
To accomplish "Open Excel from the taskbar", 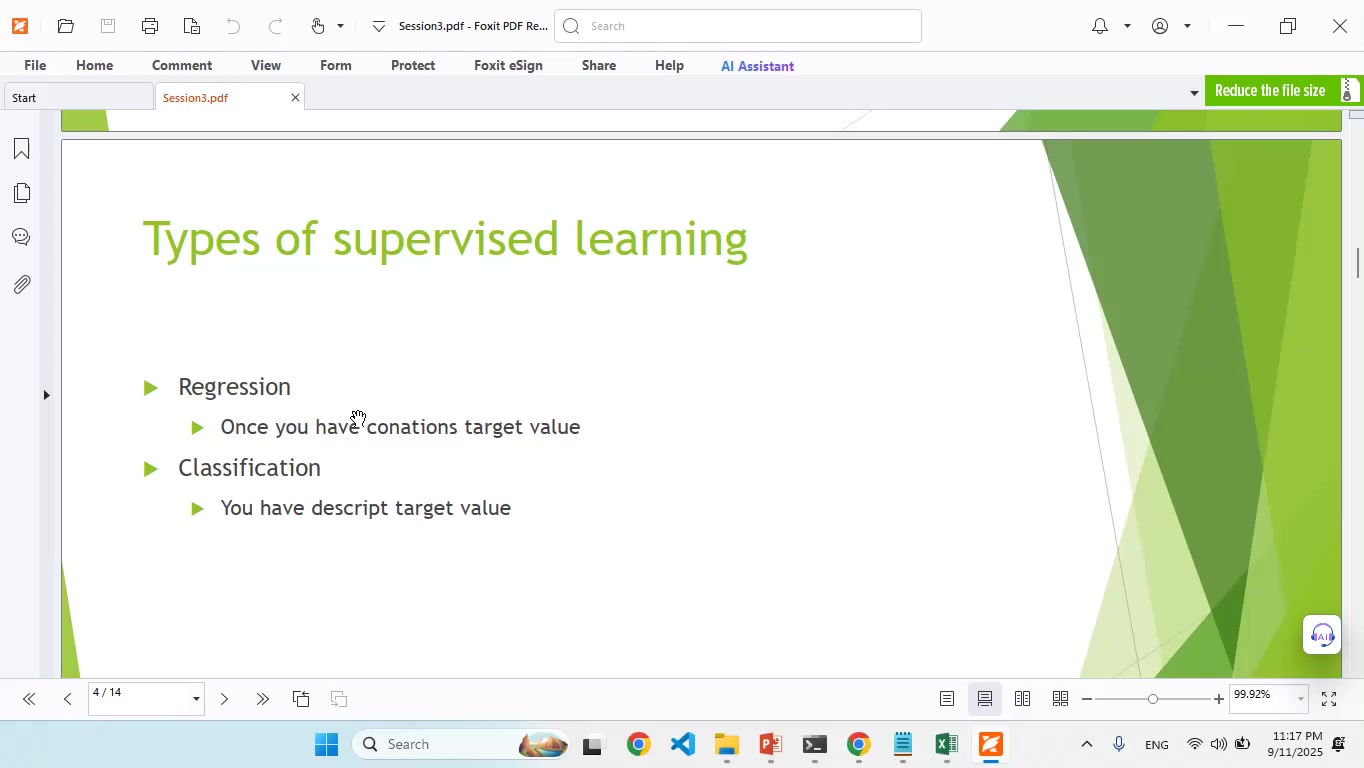I will (x=945, y=744).
